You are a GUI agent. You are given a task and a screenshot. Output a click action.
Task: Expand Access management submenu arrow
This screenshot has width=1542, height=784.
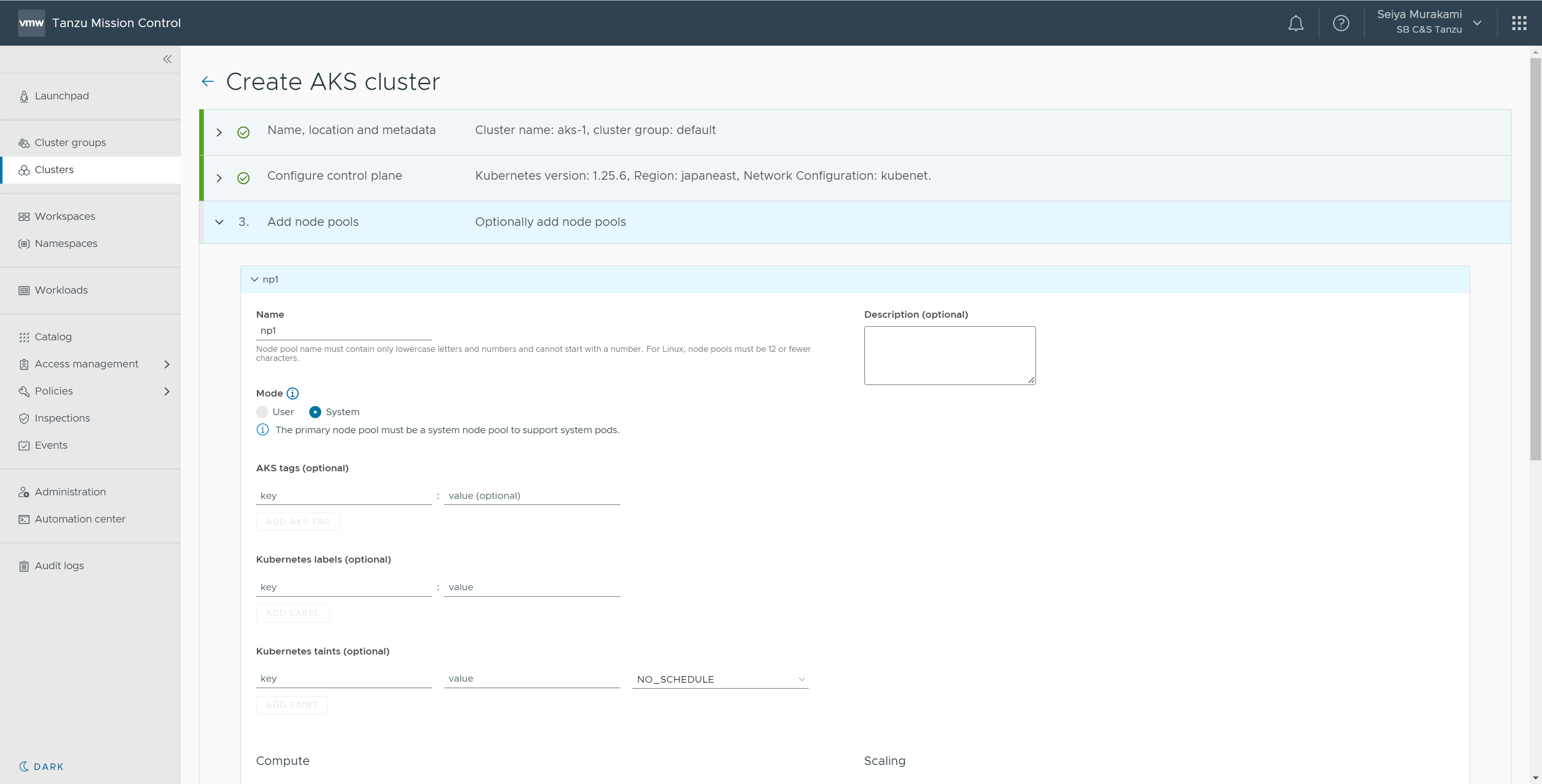click(x=167, y=364)
